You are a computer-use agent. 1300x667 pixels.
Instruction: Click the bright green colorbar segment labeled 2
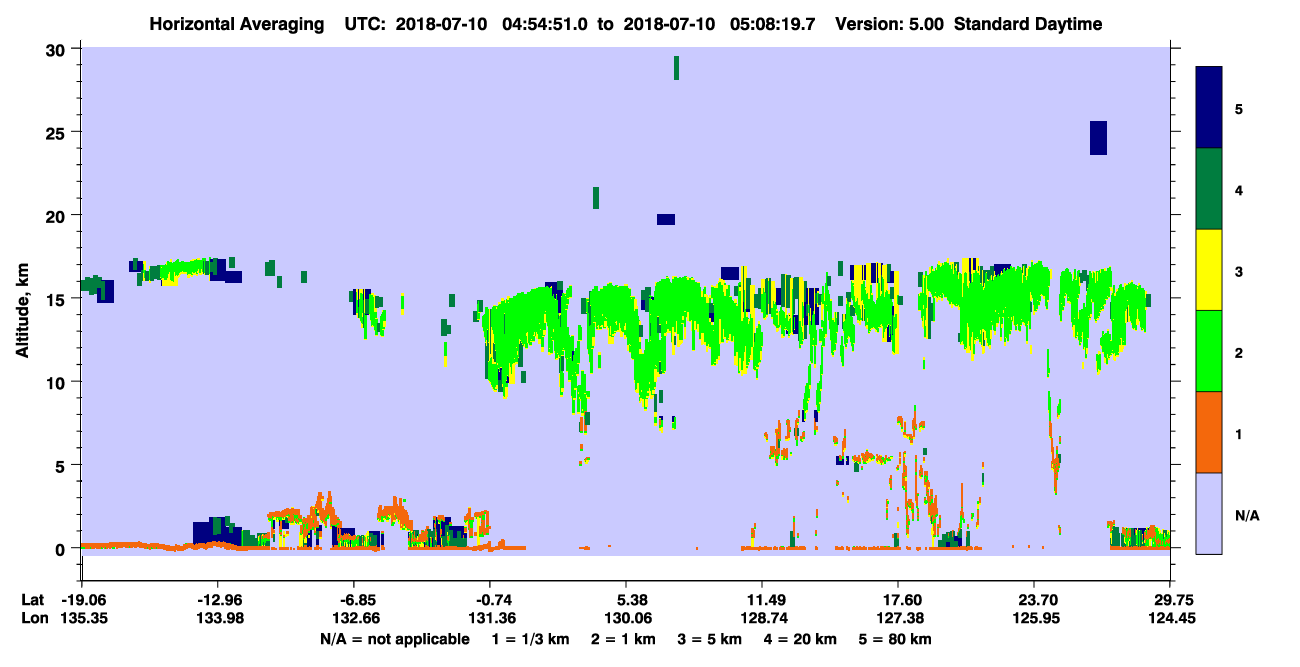[x=1209, y=351]
